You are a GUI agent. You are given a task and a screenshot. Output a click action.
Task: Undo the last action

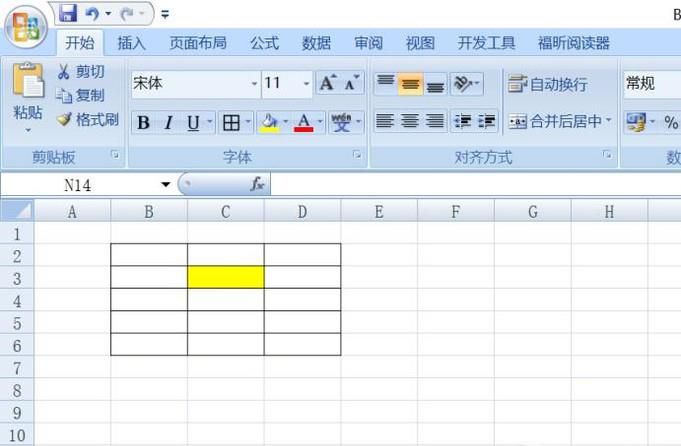click(93, 14)
